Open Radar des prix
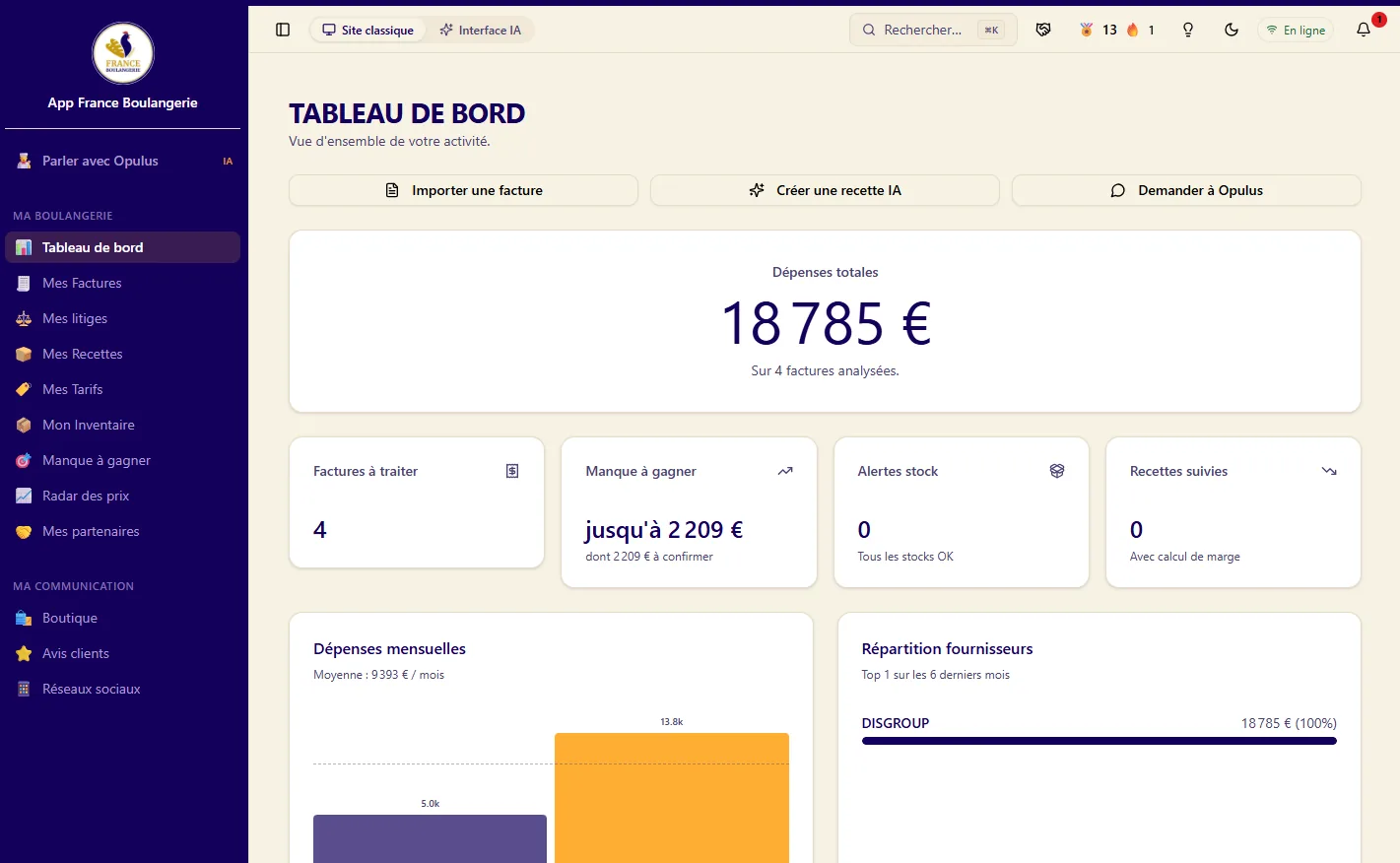Viewport: 1400px width, 863px height. pyautogui.click(x=123, y=496)
